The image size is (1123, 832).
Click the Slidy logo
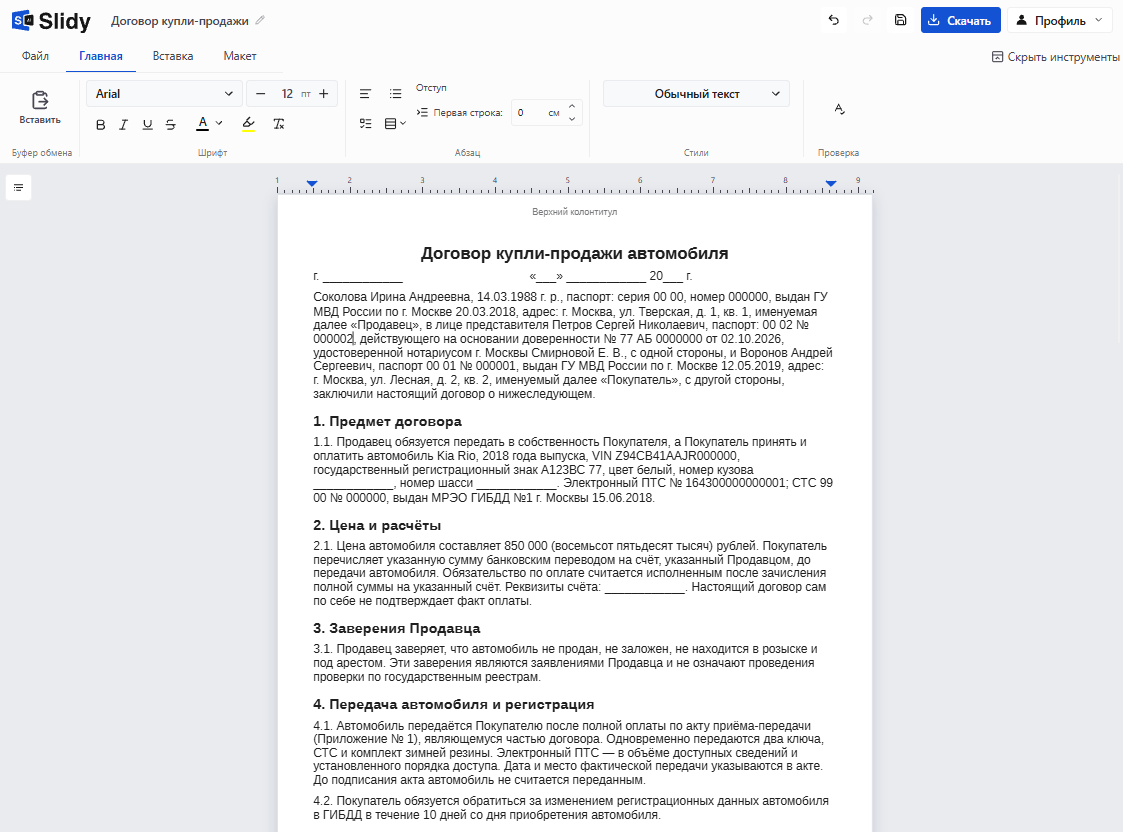(52, 21)
